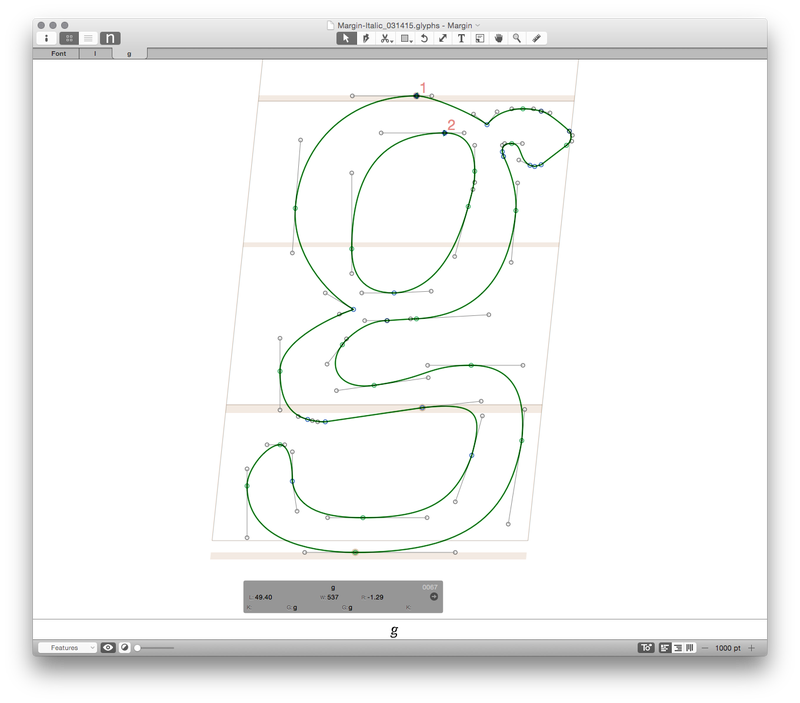Pick the Primitives rectangle tool
The width and height of the screenshot is (800, 703).
click(405, 38)
